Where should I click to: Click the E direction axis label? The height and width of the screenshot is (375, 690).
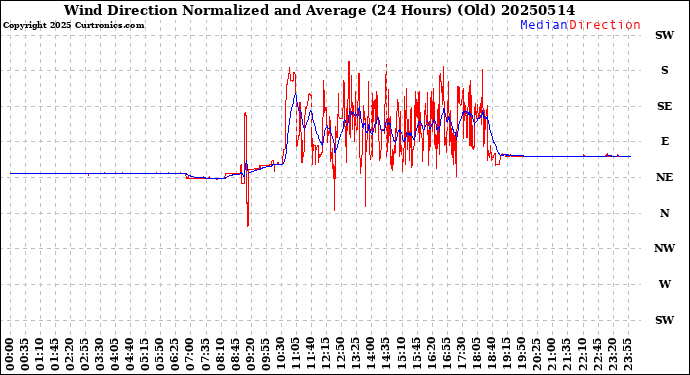click(664, 141)
